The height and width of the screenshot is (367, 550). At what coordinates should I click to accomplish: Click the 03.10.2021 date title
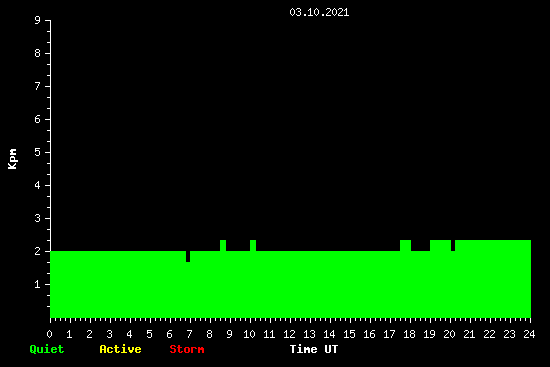pos(319,12)
